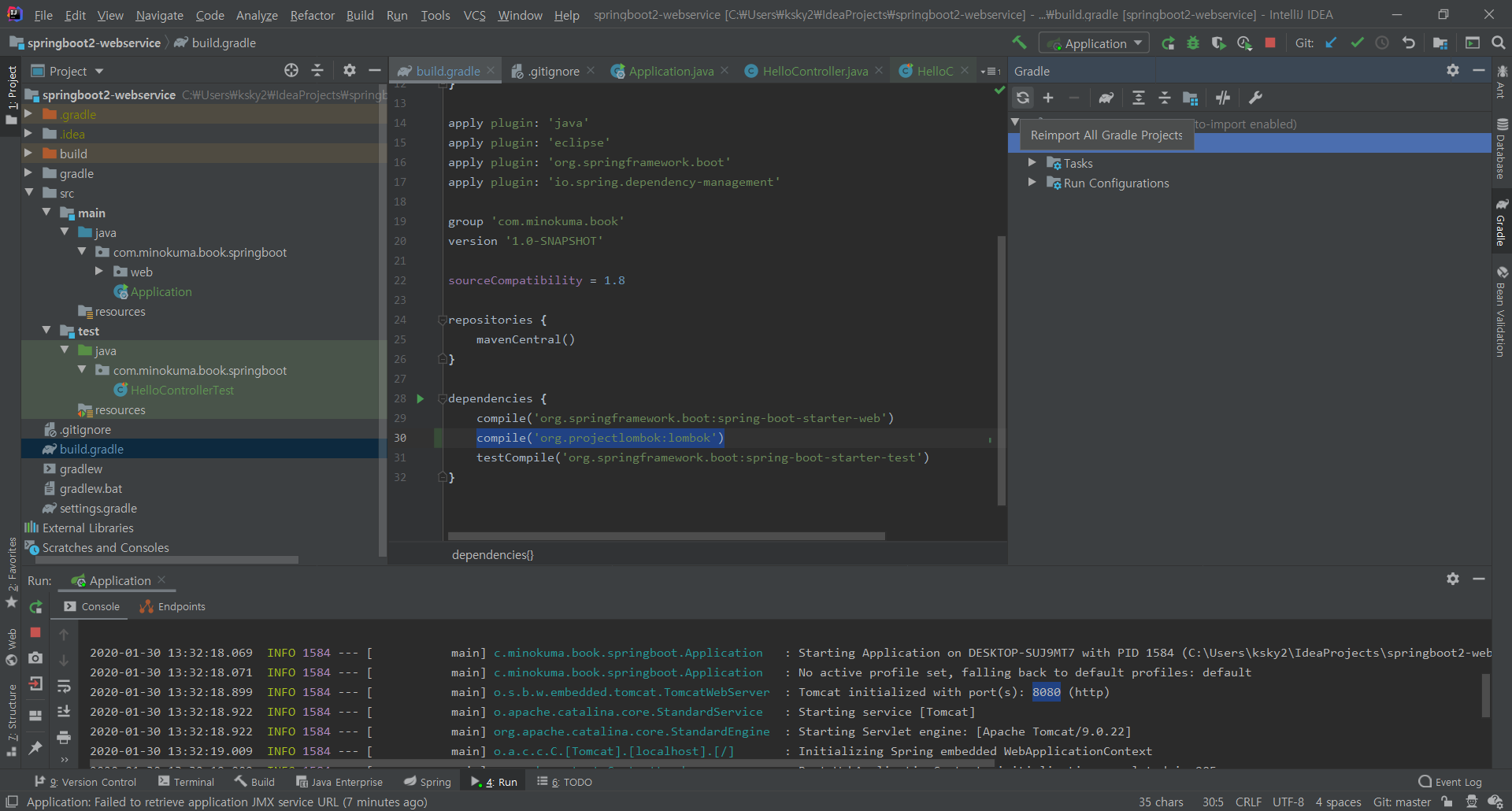This screenshot has height=811, width=1512.
Task: Toggle the 1: Project side tool tab
Action: point(11,96)
